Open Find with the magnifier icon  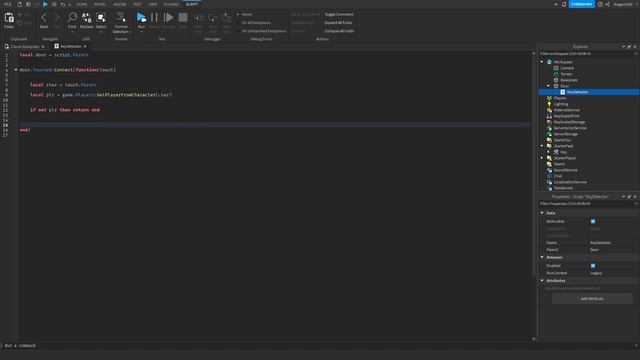(72, 17)
